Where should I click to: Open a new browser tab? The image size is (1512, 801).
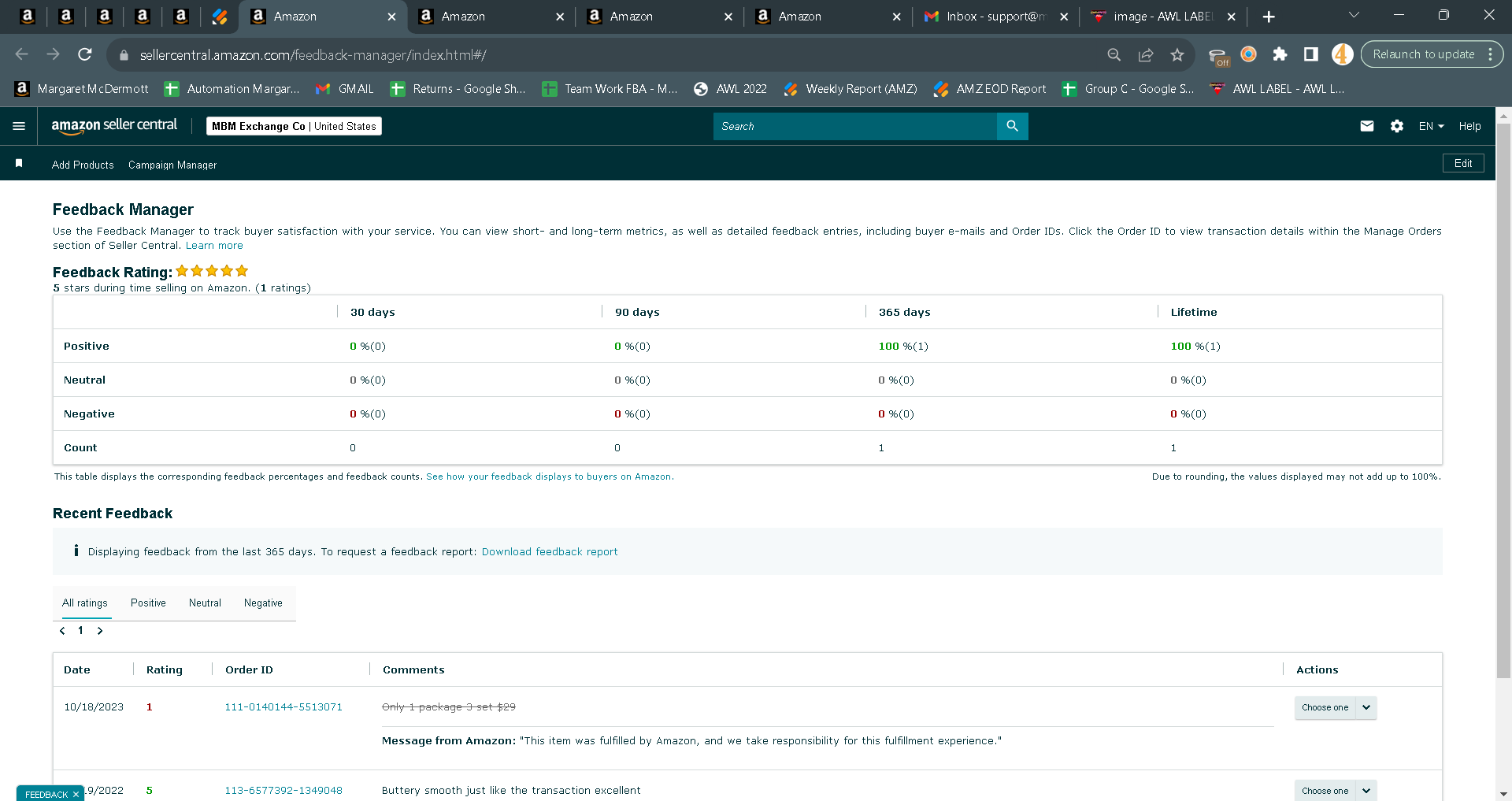pyautogui.click(x=1269, y=17)
